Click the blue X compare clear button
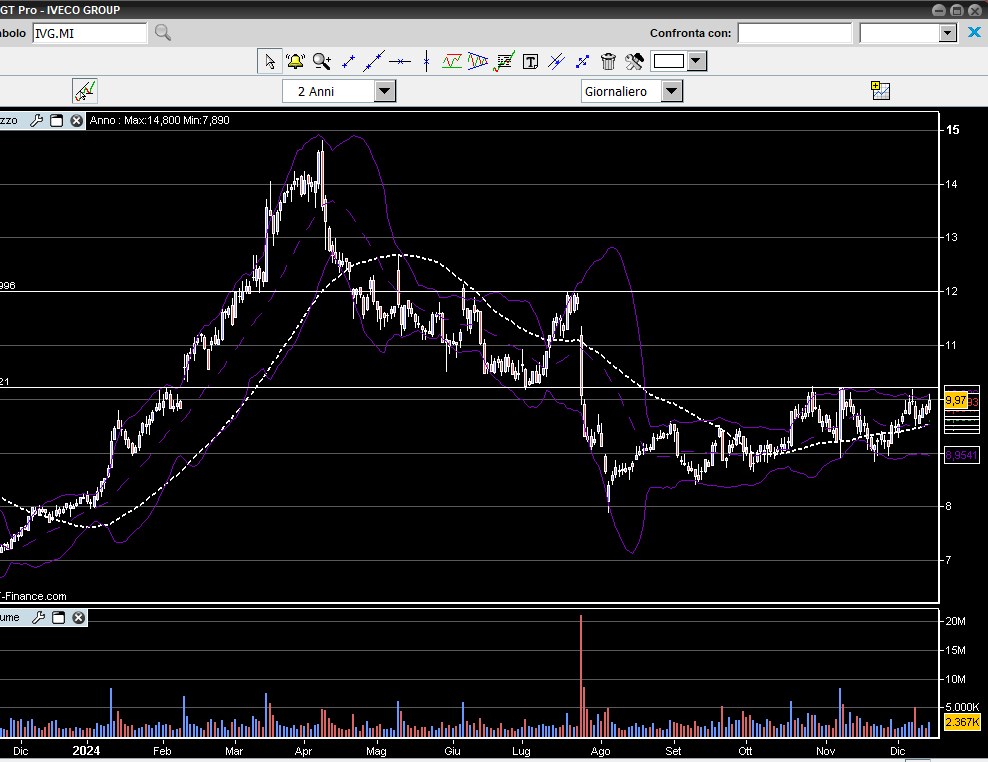Screen dimensions: 988x762 975,33
